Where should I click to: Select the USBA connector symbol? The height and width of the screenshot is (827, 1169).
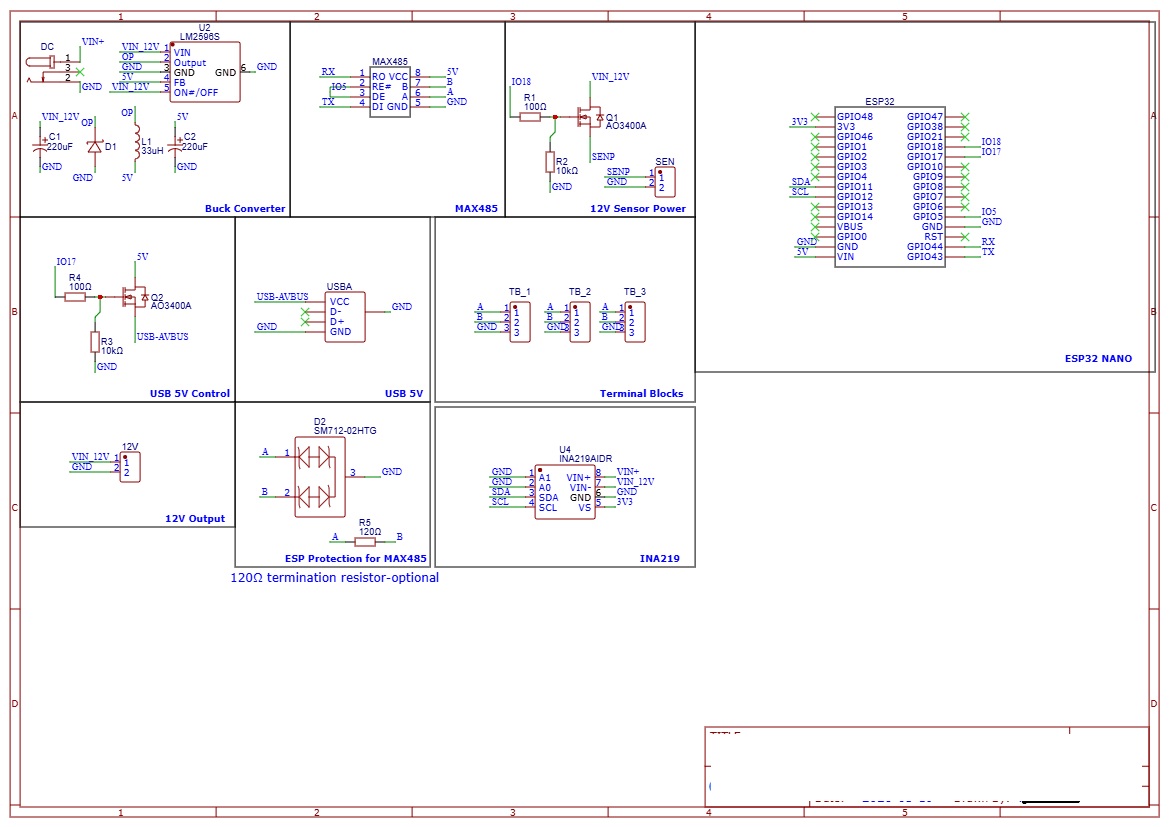(345, 315)
